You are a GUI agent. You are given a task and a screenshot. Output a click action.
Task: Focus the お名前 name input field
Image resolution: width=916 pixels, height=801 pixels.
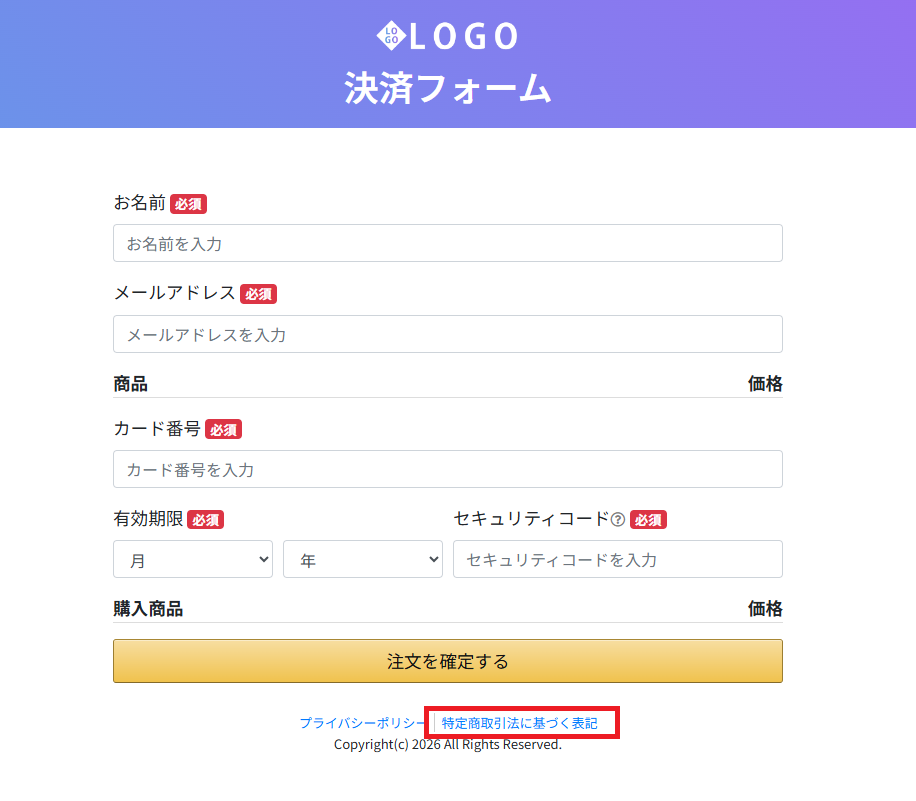pyautogui.click(x=447, y=243)
